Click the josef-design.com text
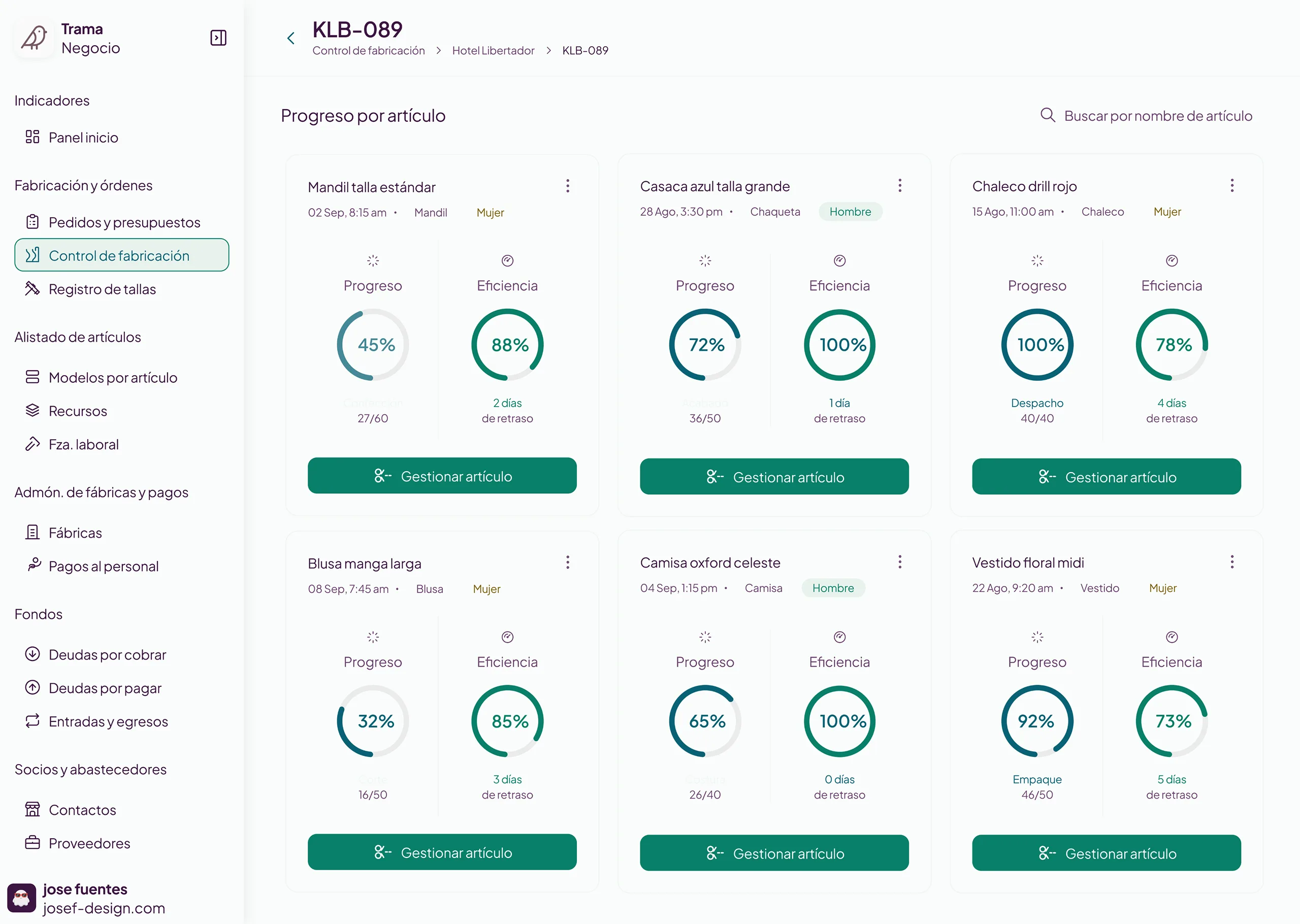 click(104, 909)
